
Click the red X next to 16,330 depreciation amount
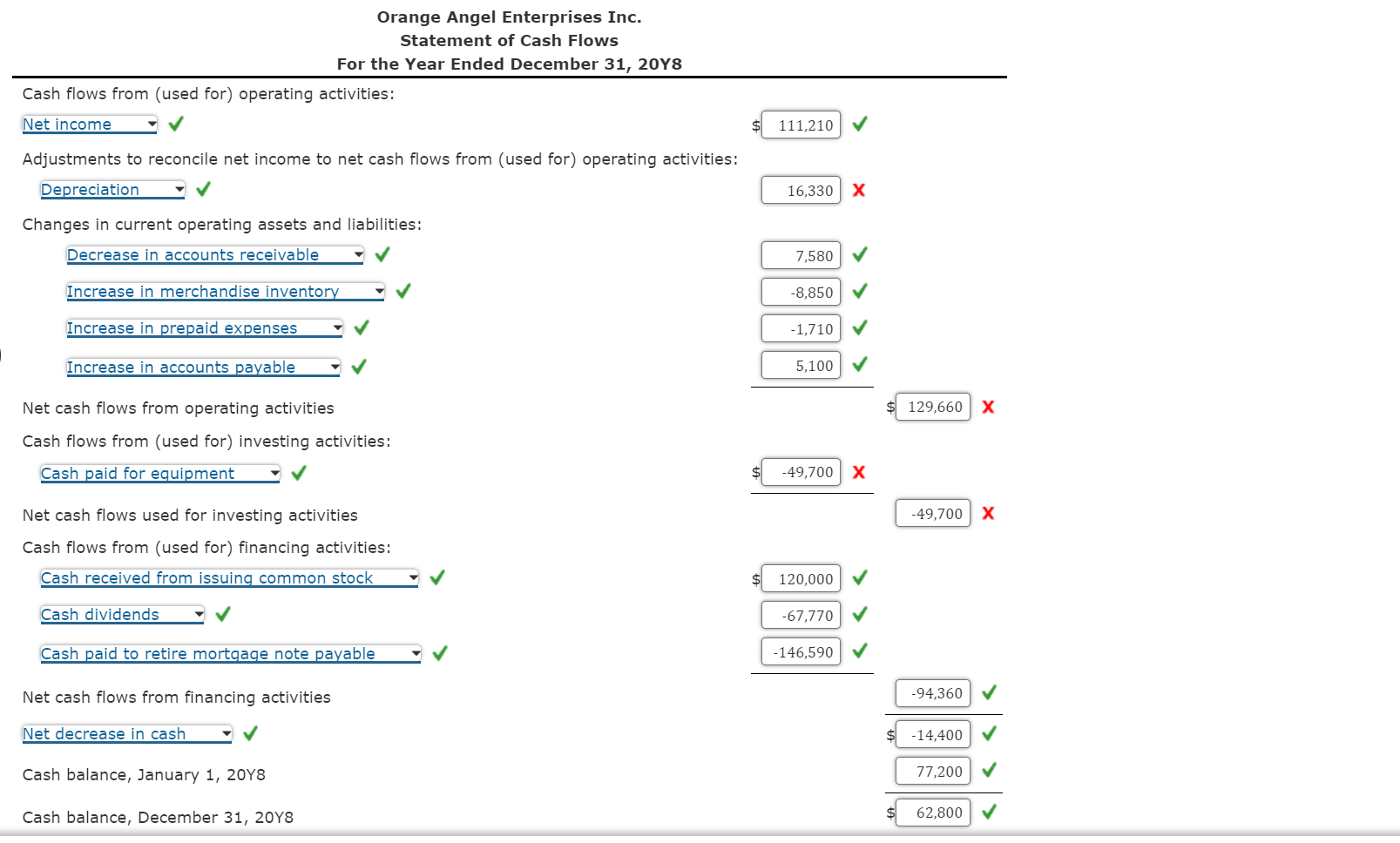tap(859, 190)
